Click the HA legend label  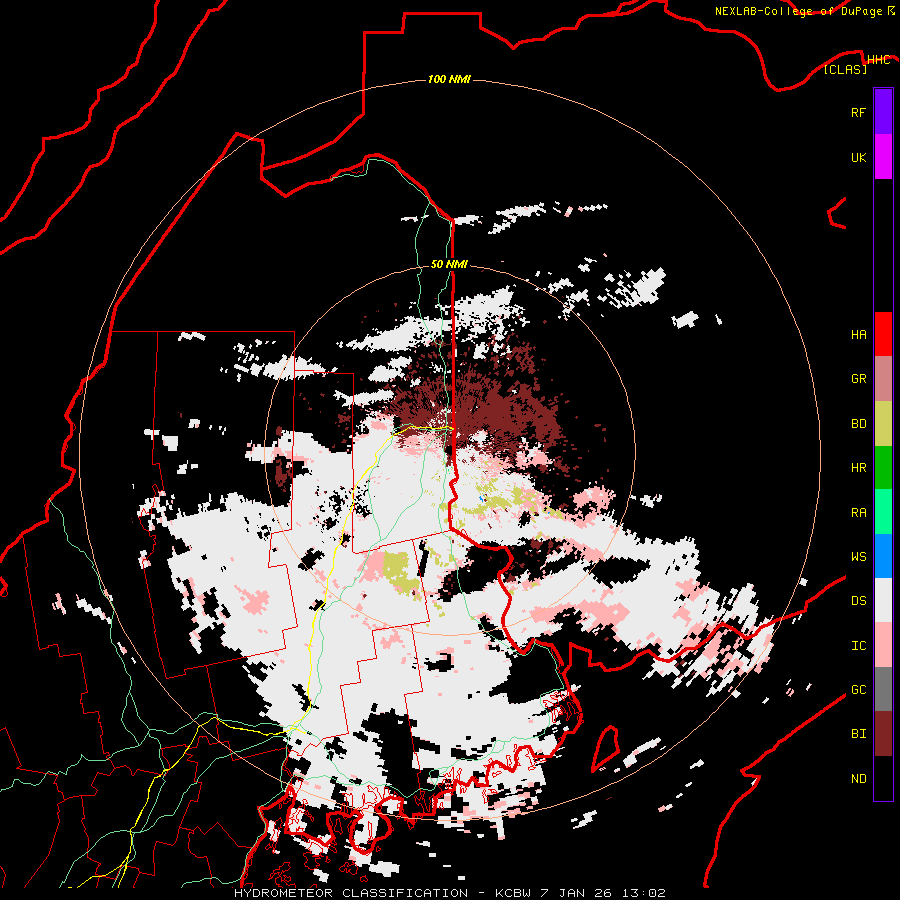click(858, 335)
